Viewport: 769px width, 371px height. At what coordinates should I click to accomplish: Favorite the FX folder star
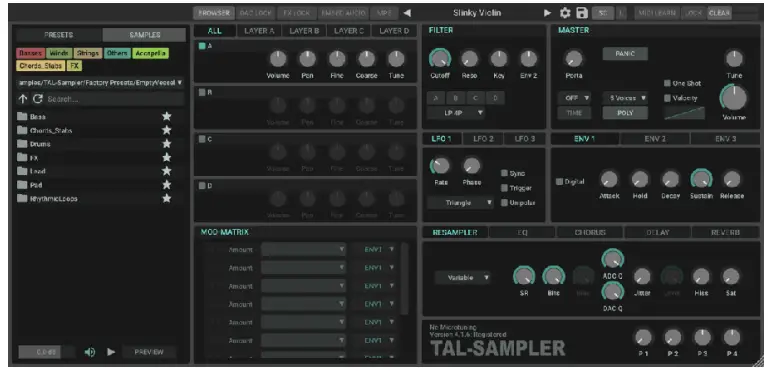click(167, 158)
